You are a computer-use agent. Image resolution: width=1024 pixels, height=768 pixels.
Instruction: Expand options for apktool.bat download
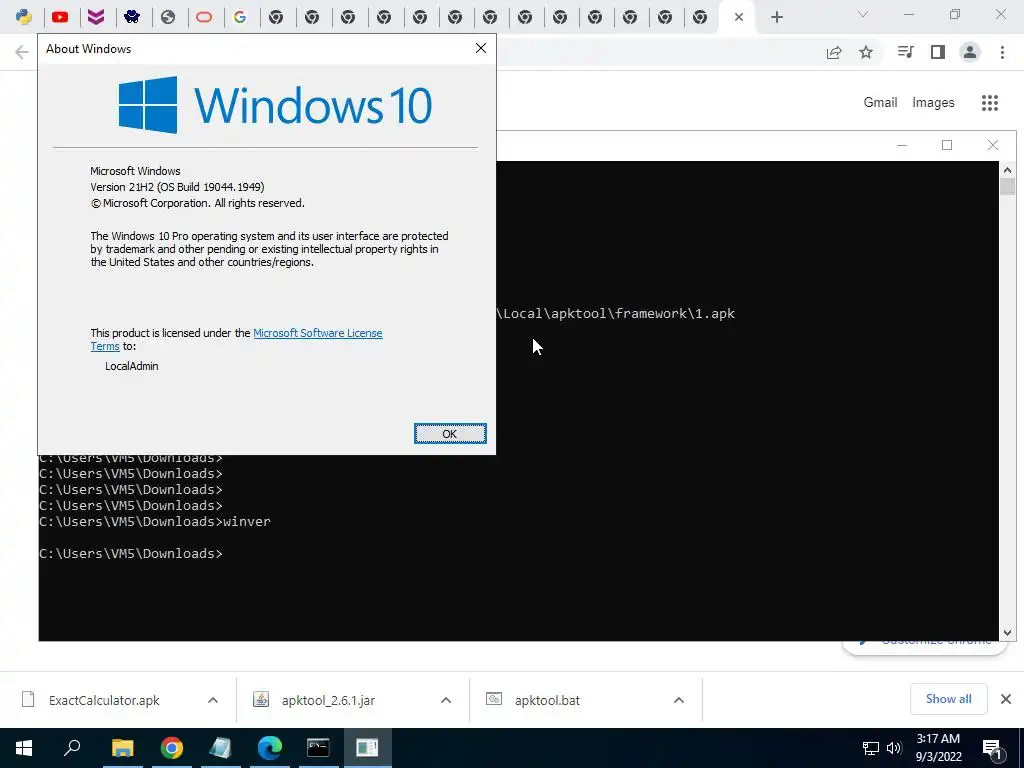(x=679, y=700)
